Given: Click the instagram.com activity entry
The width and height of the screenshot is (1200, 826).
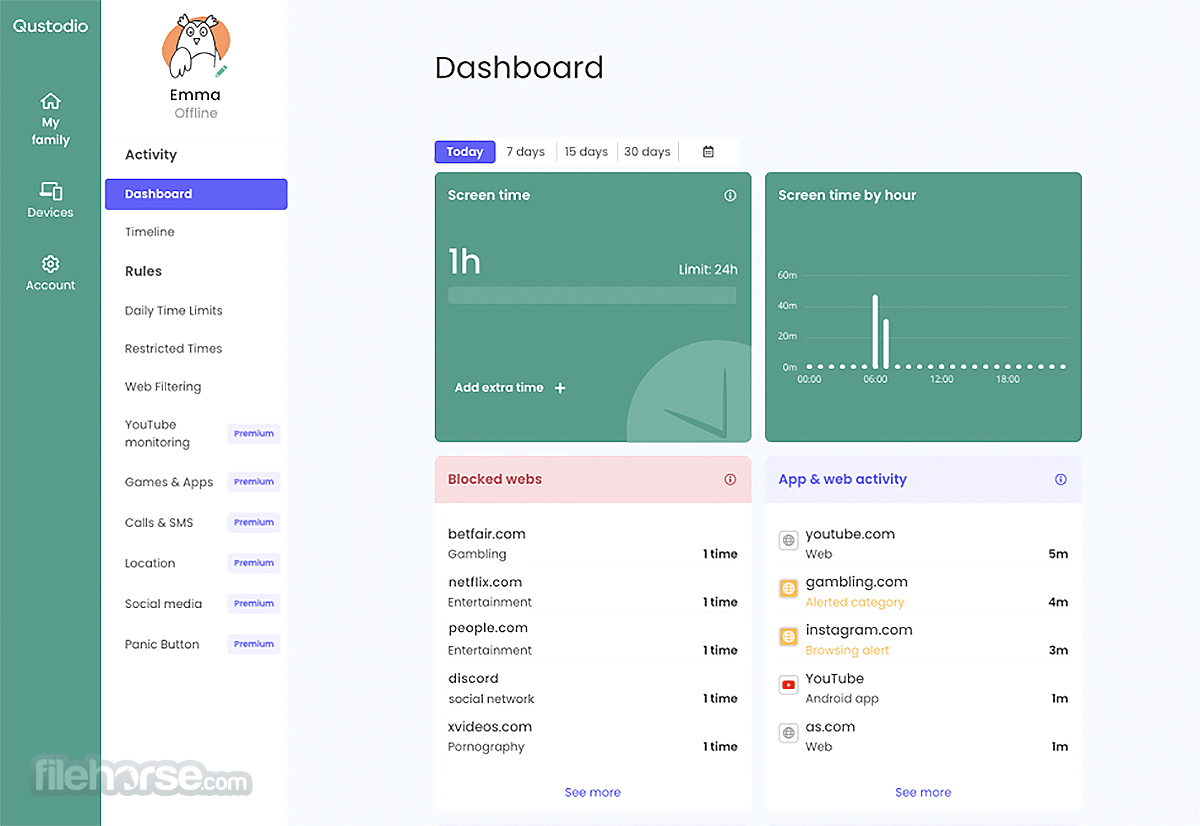Looking at the screenshot, I should click(x=923, y=640).
